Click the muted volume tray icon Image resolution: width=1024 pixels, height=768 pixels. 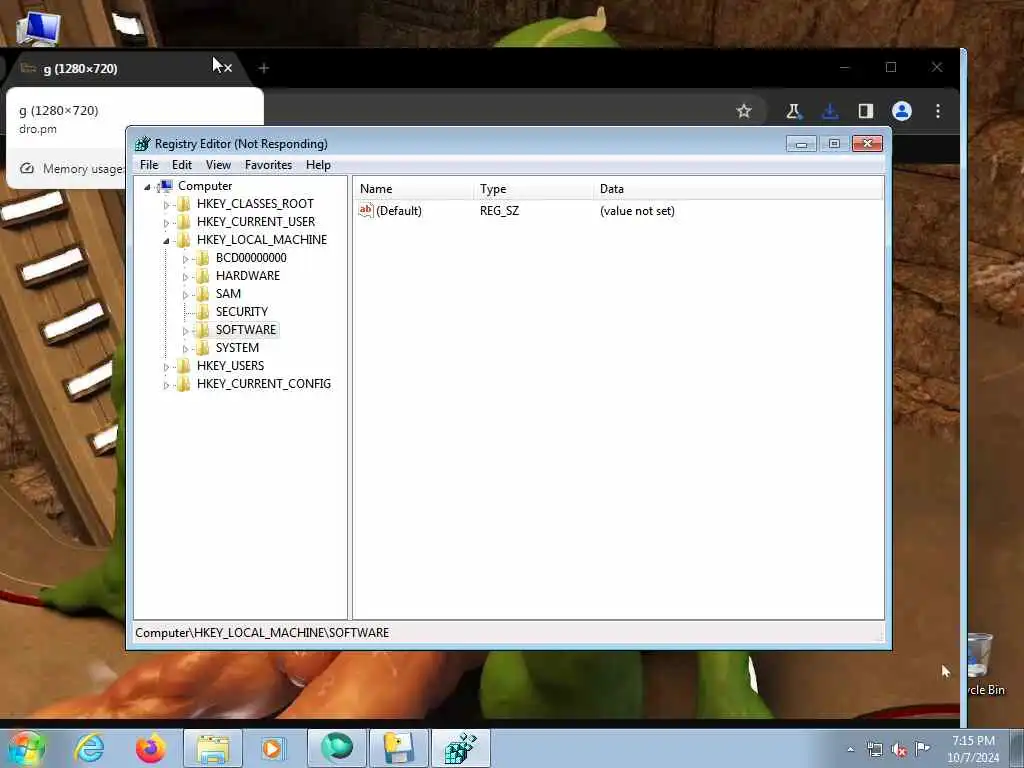(899, 749)
